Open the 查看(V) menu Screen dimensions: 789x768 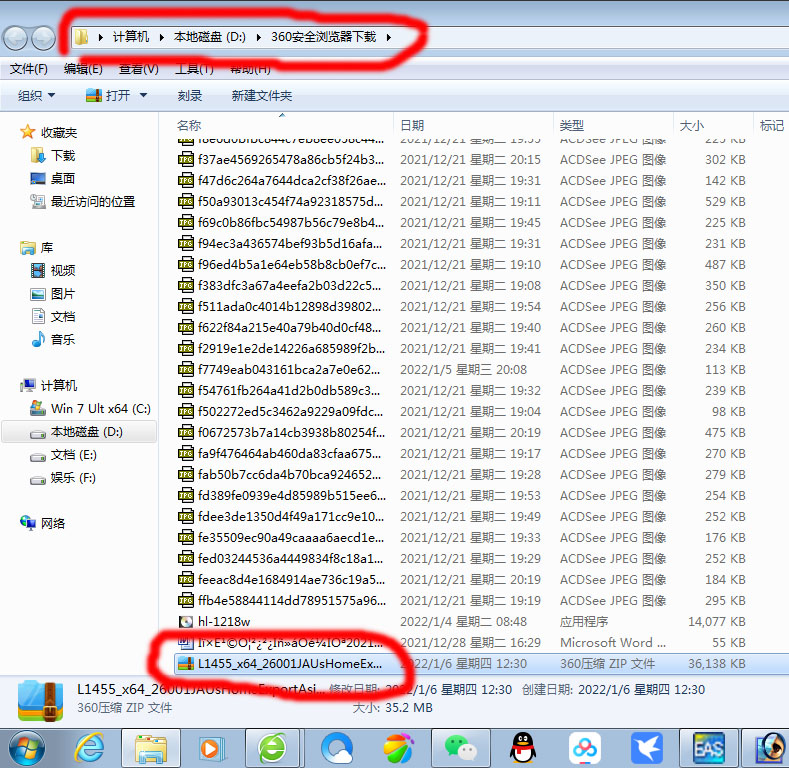tap(138, 69)
